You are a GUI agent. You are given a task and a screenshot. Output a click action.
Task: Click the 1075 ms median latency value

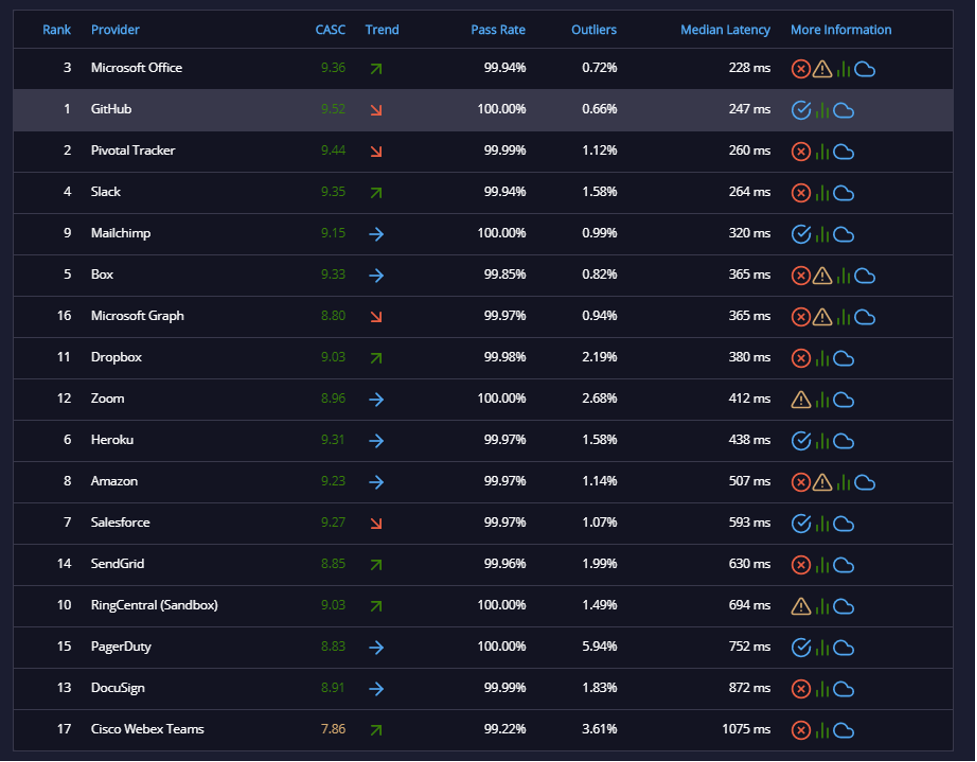[x=746, y=729]
